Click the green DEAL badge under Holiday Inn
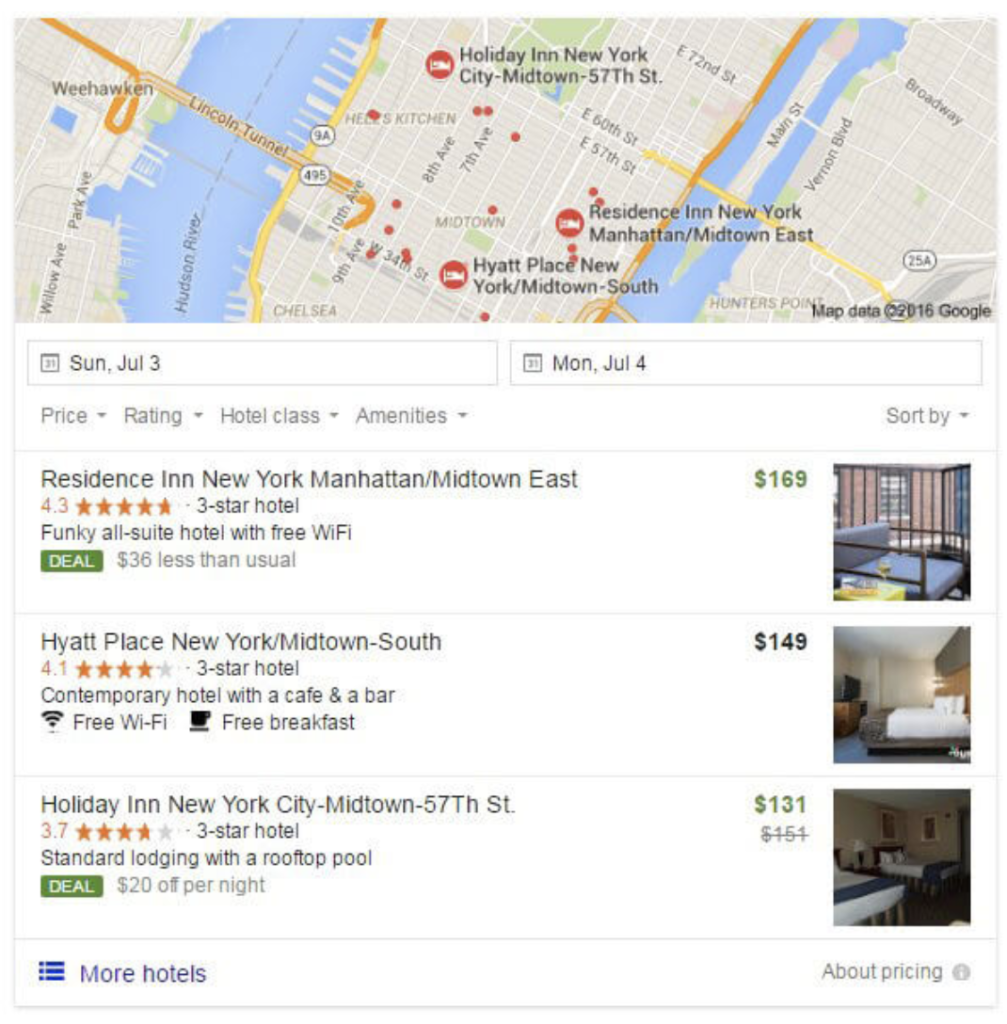 [72, 886]
